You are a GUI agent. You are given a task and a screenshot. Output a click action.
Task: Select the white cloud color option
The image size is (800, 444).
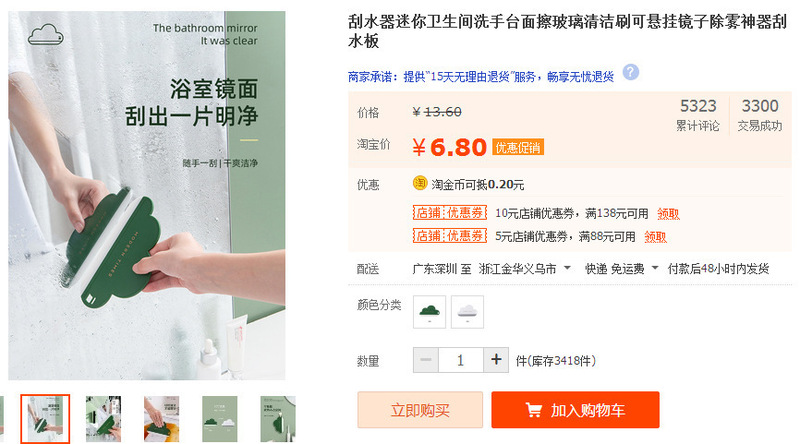pos(467,311)
